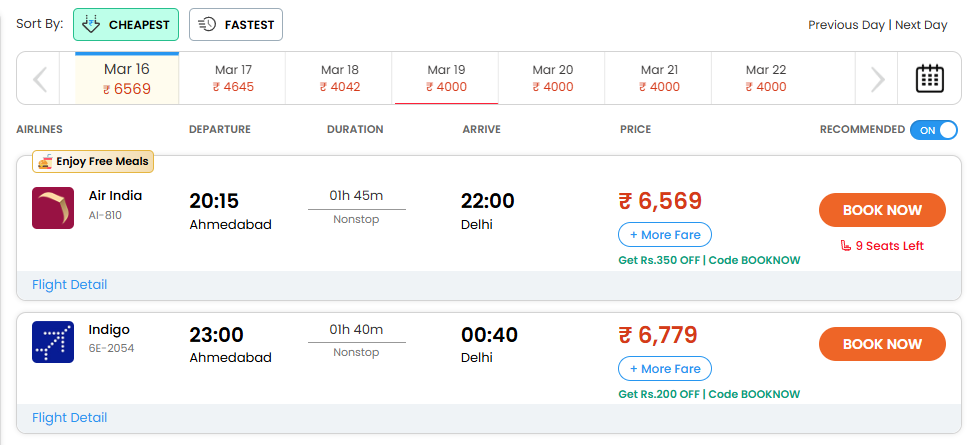
Task: Sort flights by Cheapest
Action: 126,25
